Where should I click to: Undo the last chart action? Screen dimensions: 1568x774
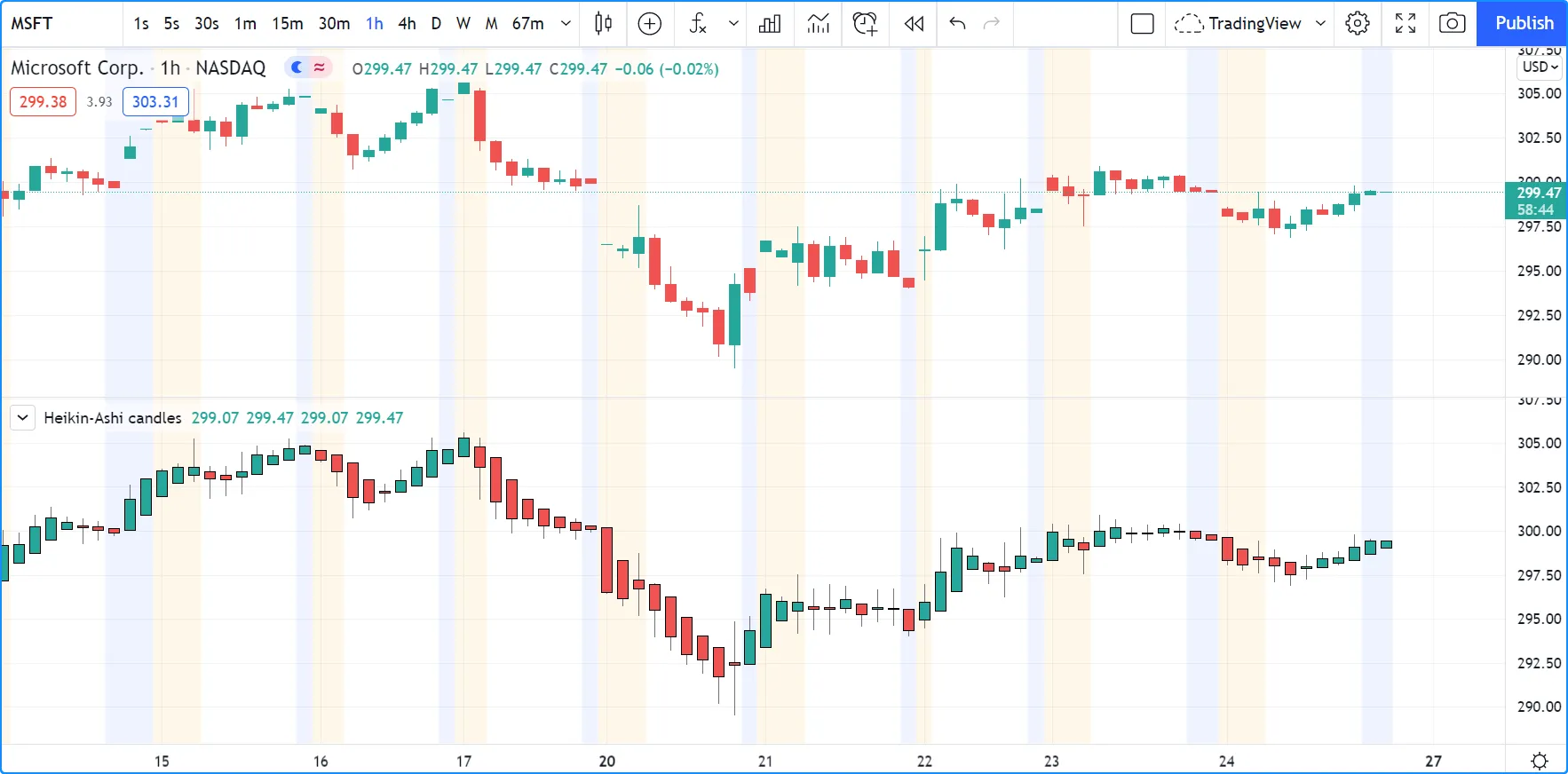coord(957,24)
